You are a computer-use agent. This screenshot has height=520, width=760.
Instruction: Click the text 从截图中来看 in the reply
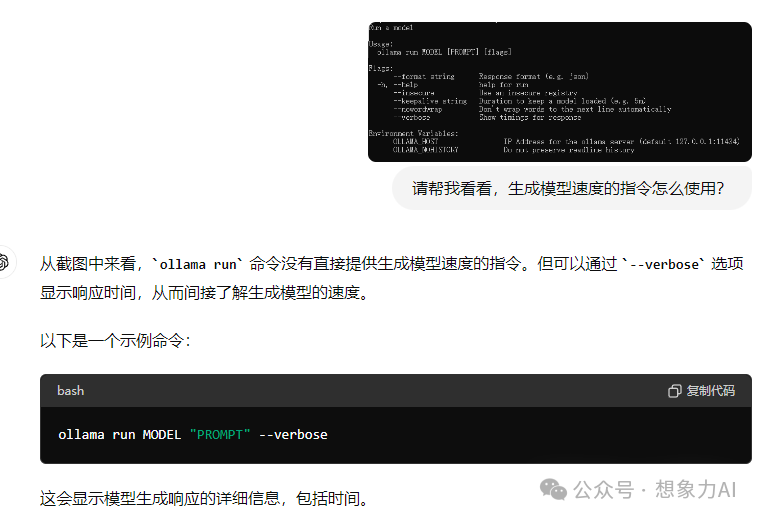[x=88, y=264]
